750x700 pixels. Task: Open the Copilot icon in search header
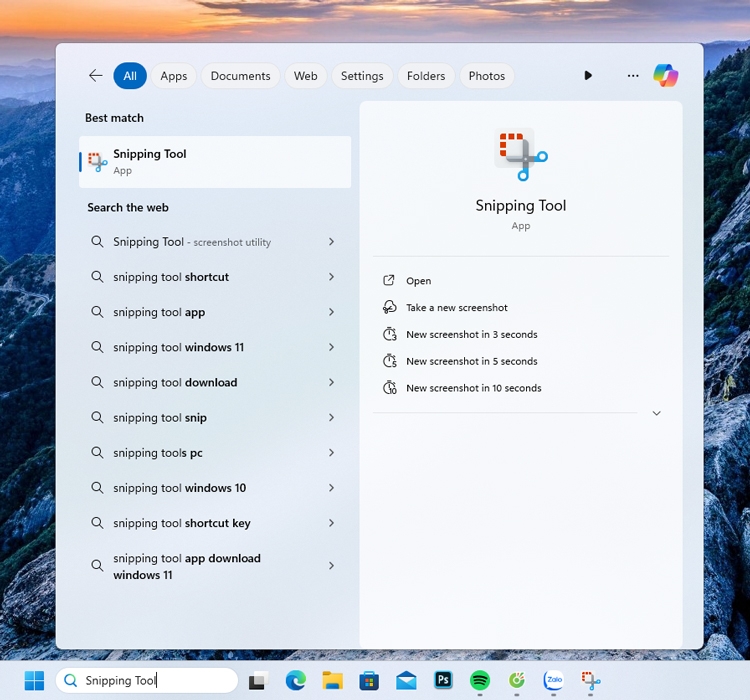(x=665, y=76)
